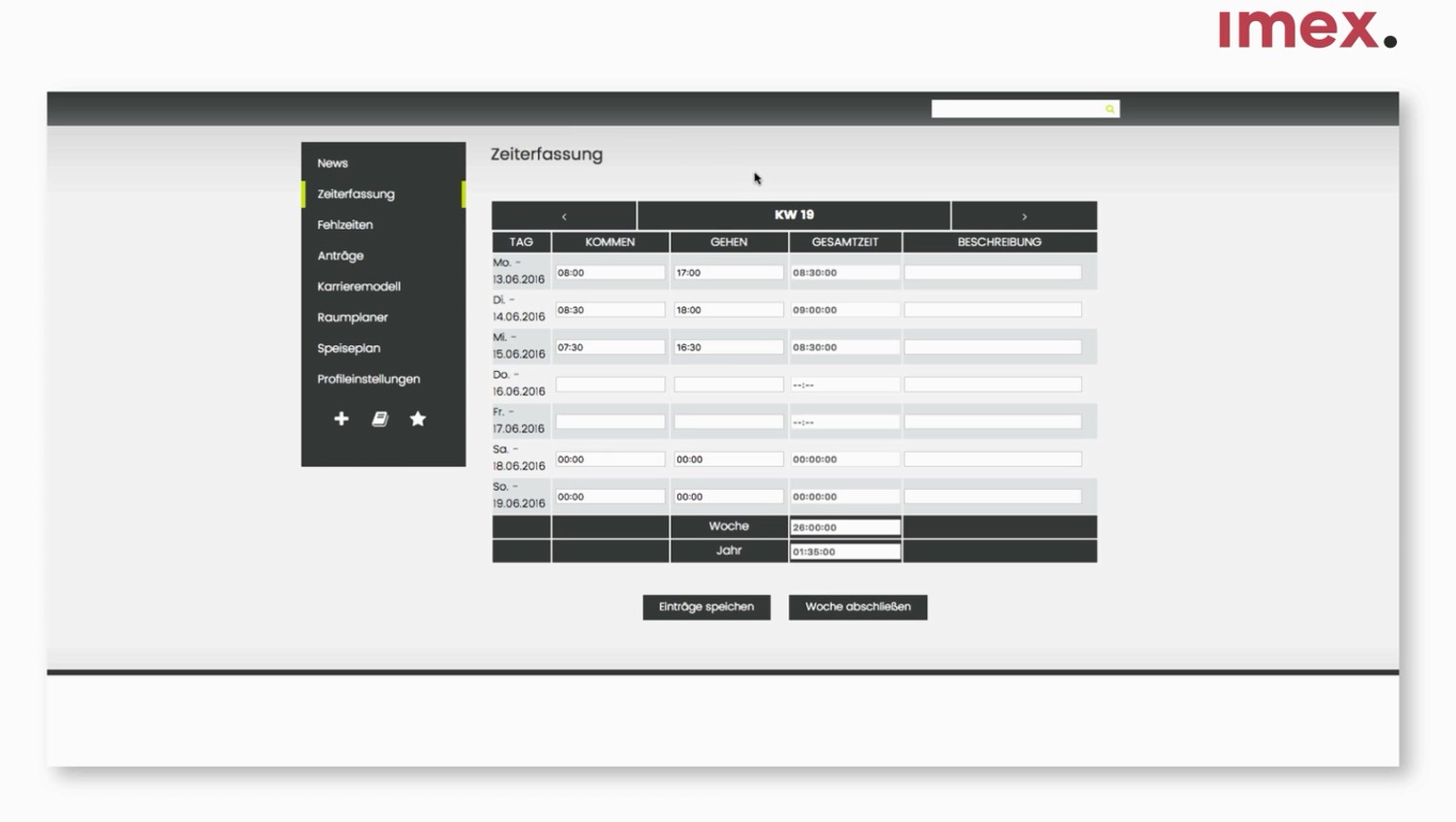Focus the Gehen field for Friday 17.06.2016
Image resolution: width=1456 pixels, height=822 pixels.
tap(728, 421)
